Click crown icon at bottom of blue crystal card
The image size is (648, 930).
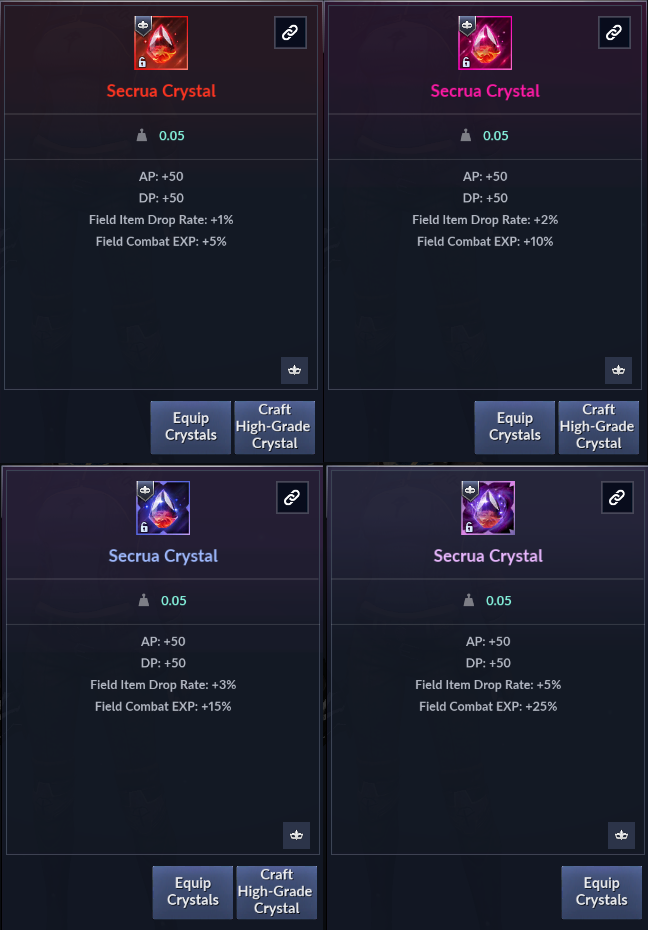(296, 835)
